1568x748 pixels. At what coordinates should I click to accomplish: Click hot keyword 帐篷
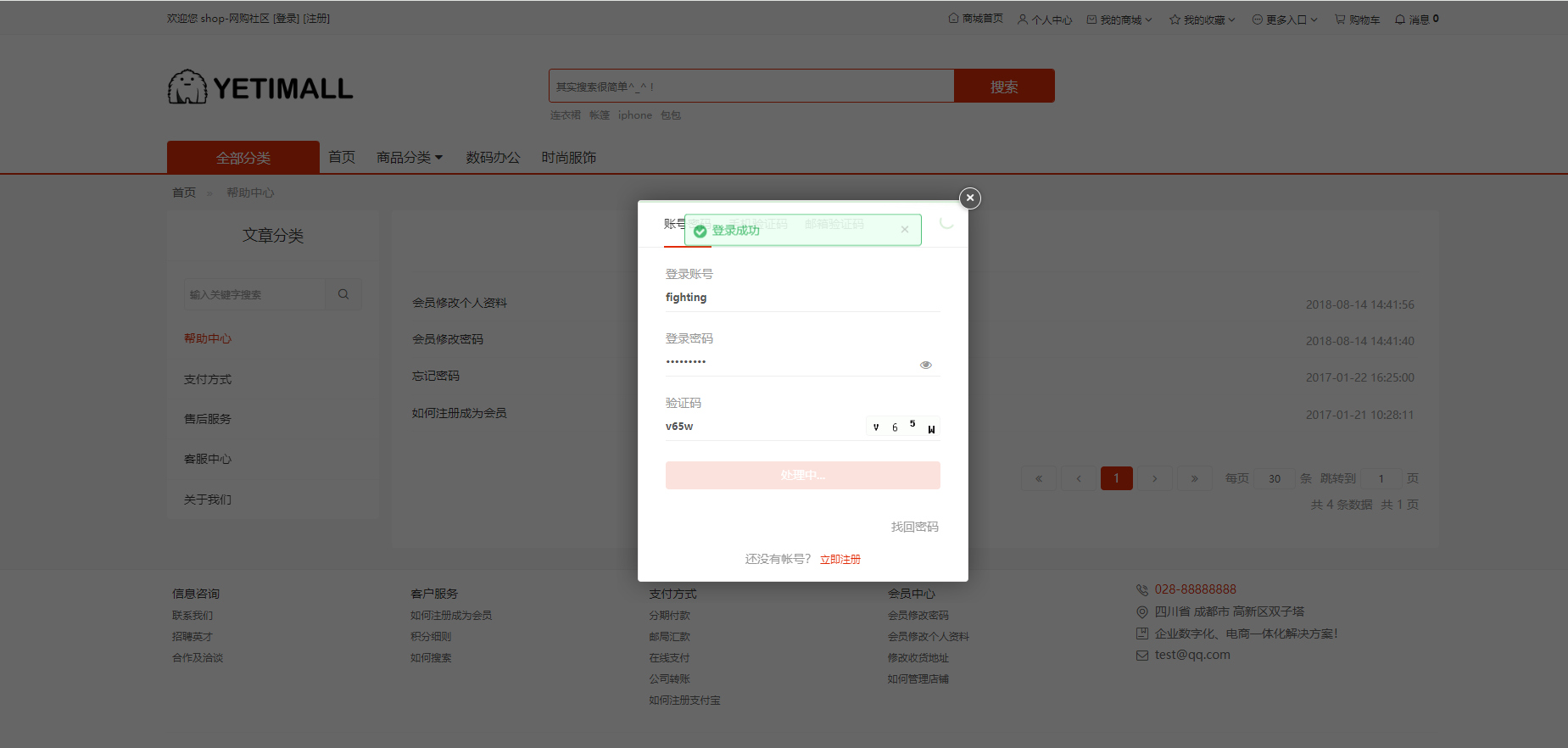pos(600,115)
